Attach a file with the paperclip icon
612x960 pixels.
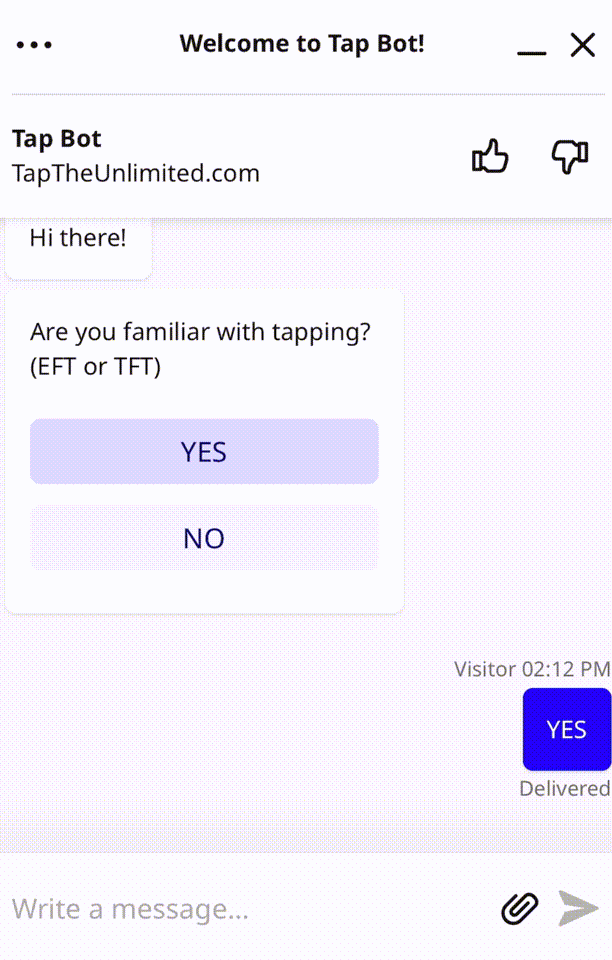519,908
